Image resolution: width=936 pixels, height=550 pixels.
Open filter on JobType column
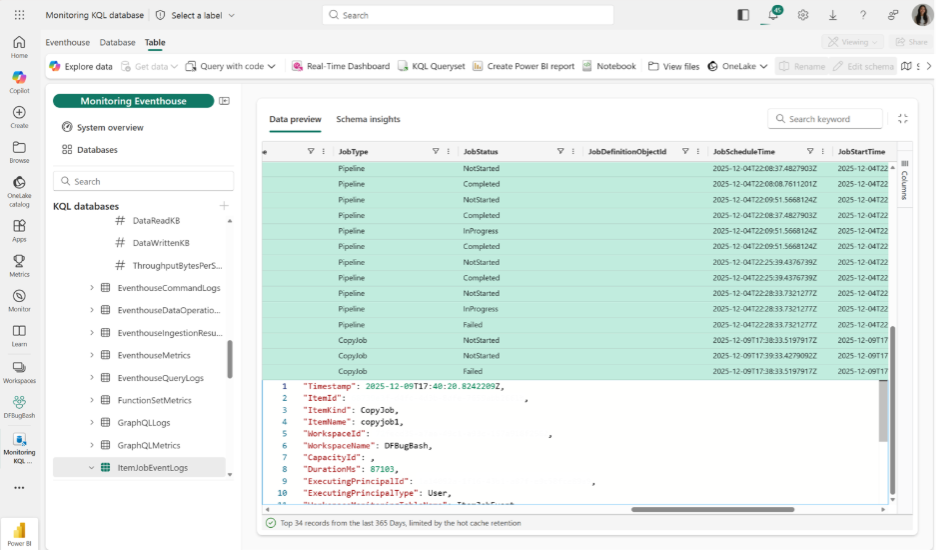(x=435, y=151)
